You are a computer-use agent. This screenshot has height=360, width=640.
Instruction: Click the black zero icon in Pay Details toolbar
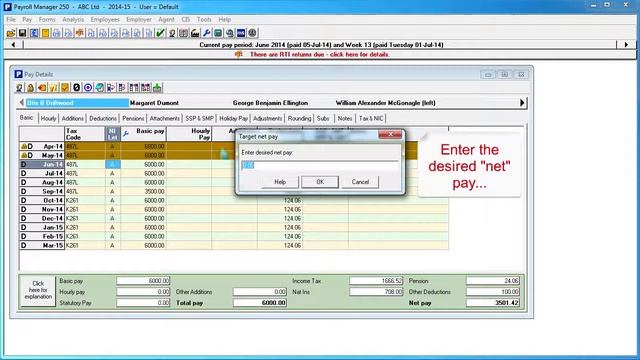76,87
